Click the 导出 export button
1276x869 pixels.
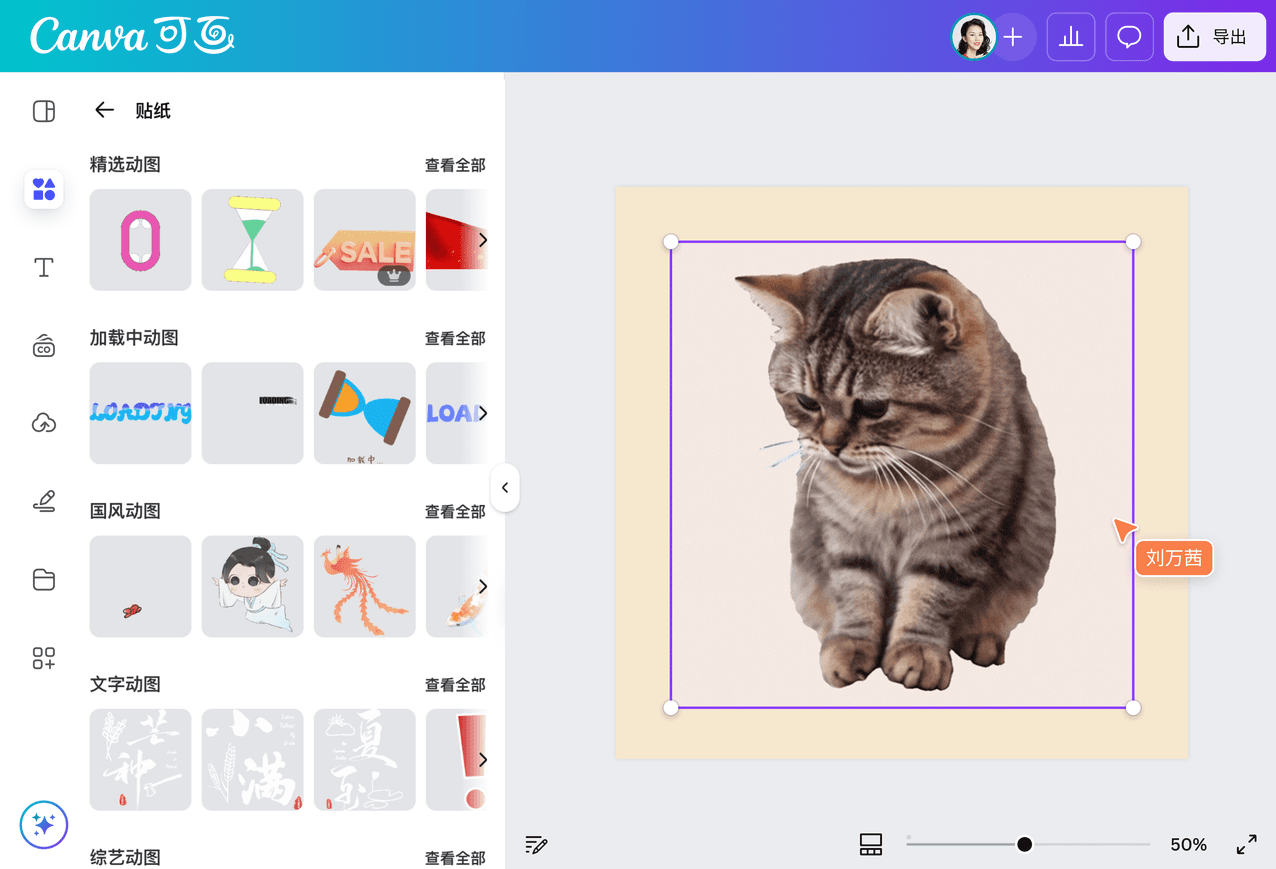click(1214, 36)
